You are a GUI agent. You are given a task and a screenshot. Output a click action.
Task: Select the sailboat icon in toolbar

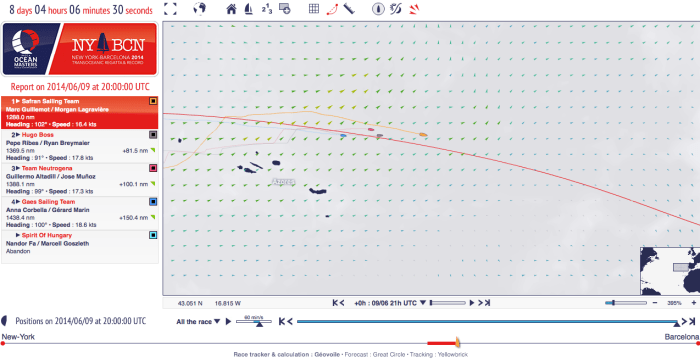[249, 9]
